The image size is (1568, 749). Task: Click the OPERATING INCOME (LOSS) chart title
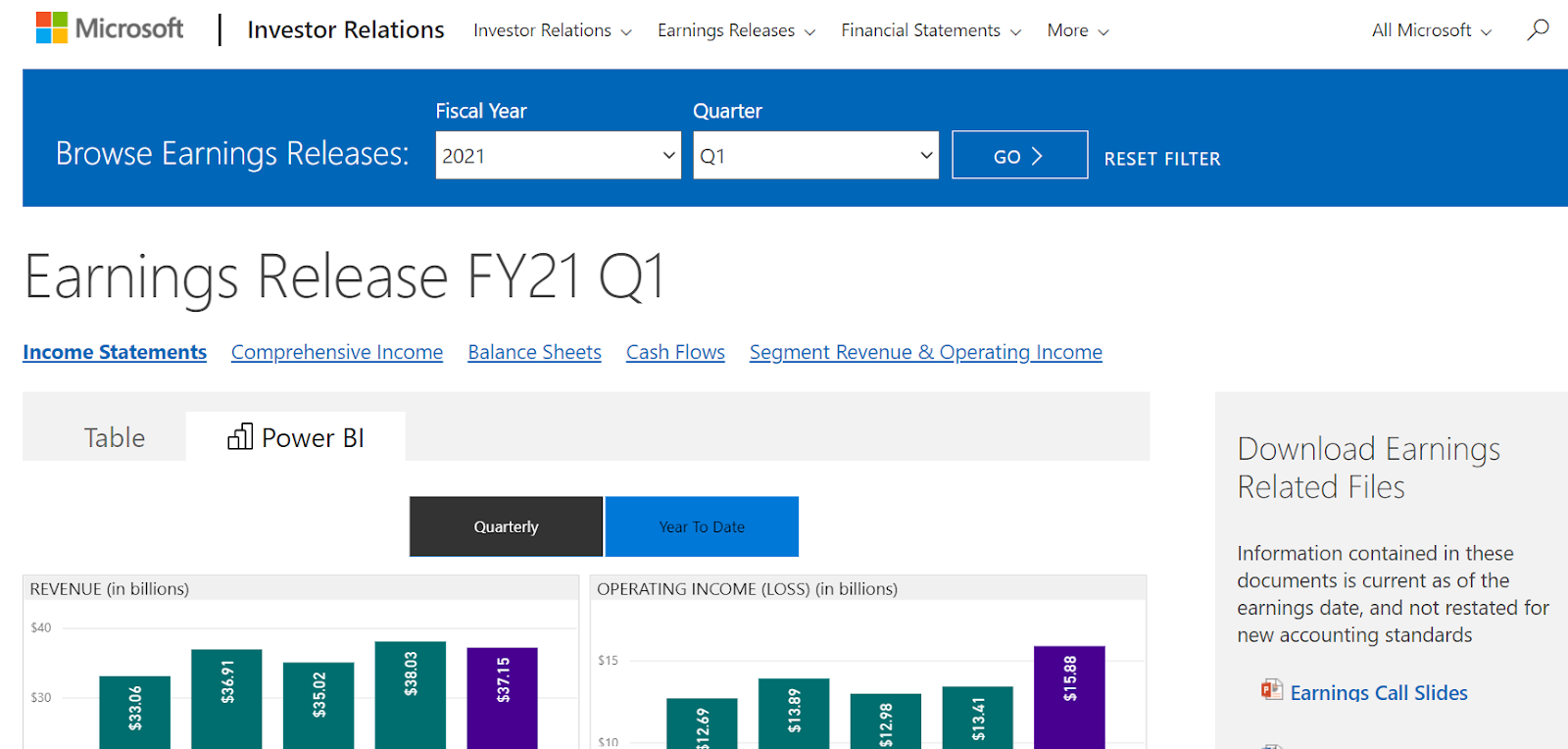tap(748, 588)
